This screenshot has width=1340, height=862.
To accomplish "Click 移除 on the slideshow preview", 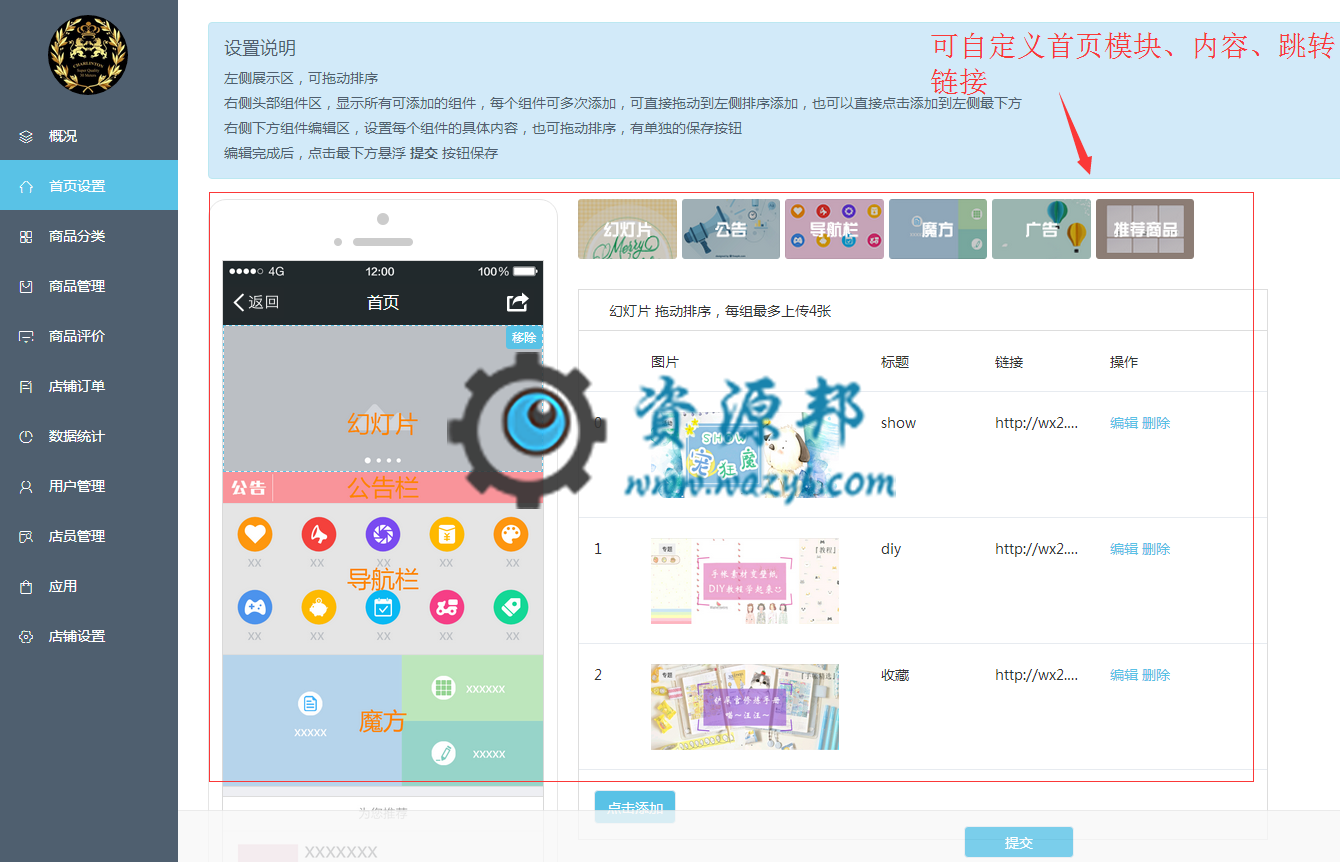I will pyautogui.click(x=524, y=337).
